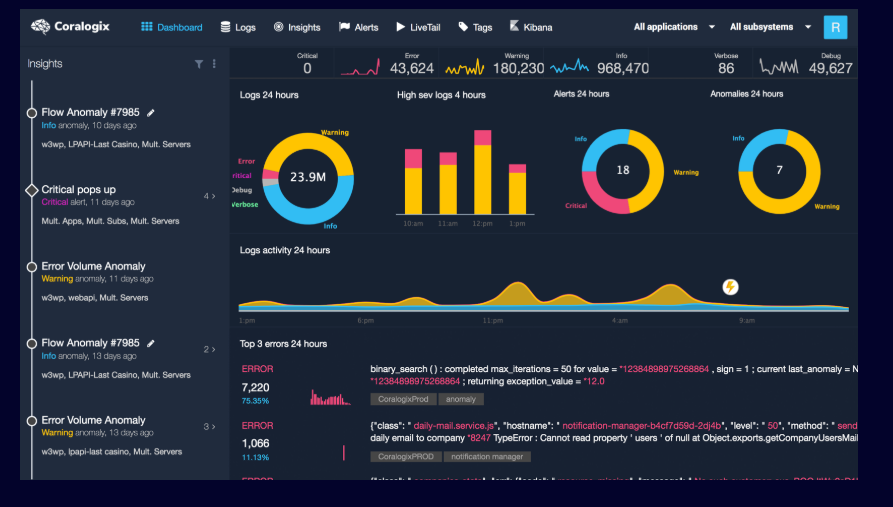893x507 pixels.
Task: Click the Insights filter funnel icon
Action: [199, 64]
